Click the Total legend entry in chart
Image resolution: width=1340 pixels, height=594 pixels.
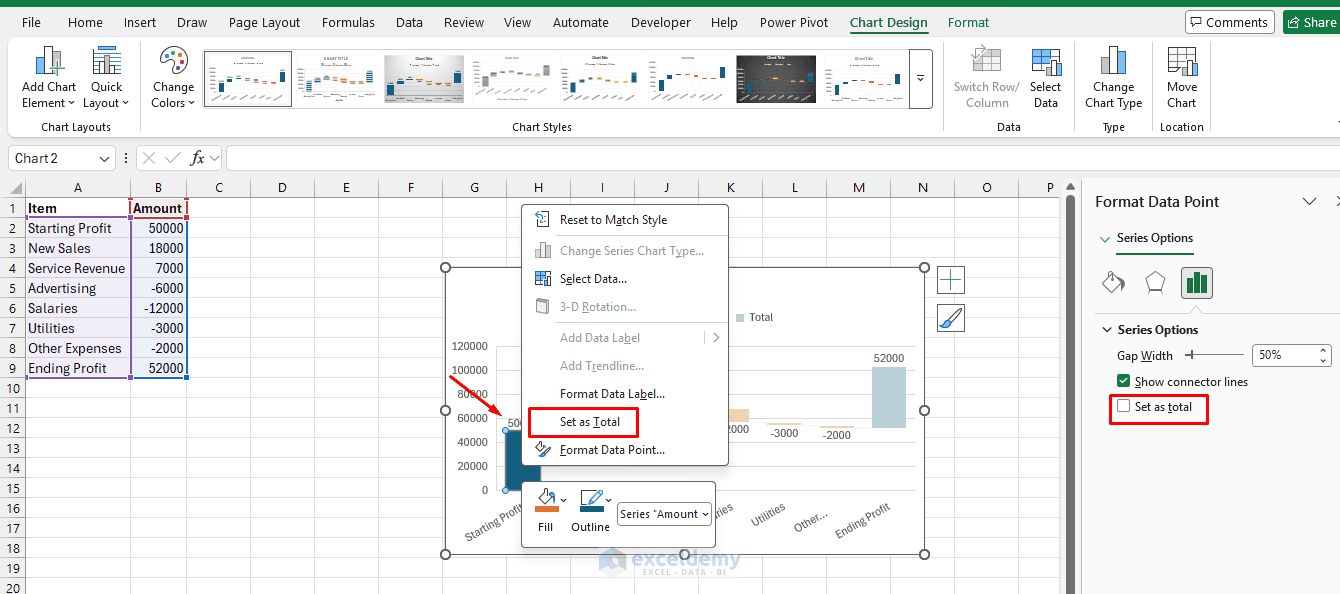point(754,317)
